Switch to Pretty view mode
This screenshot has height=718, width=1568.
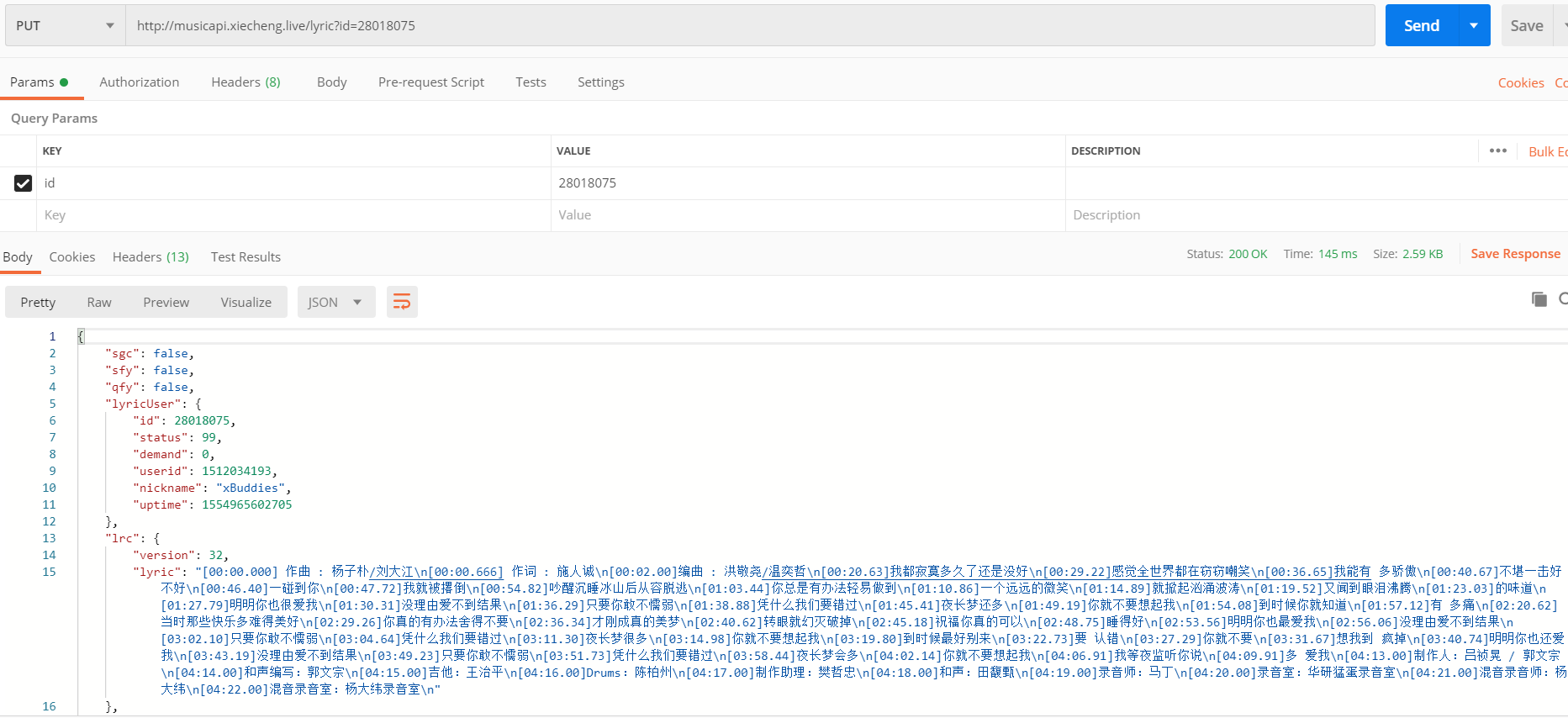[38, 302]
